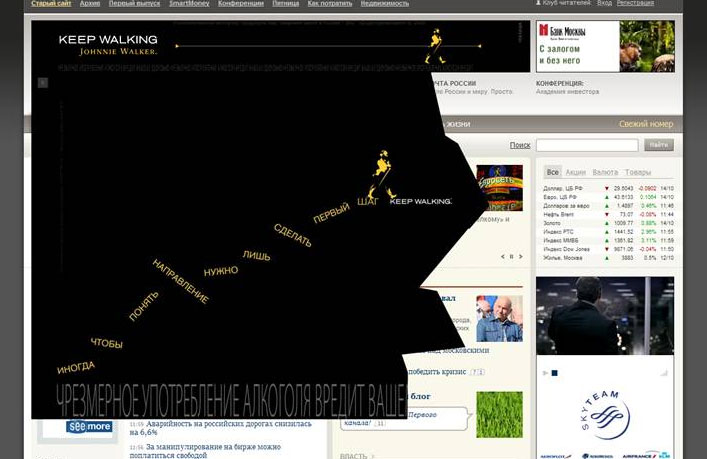Click the 'Нефть Brent' quote row
This screenshot has height=459, width=707.
tap(608, 214)
